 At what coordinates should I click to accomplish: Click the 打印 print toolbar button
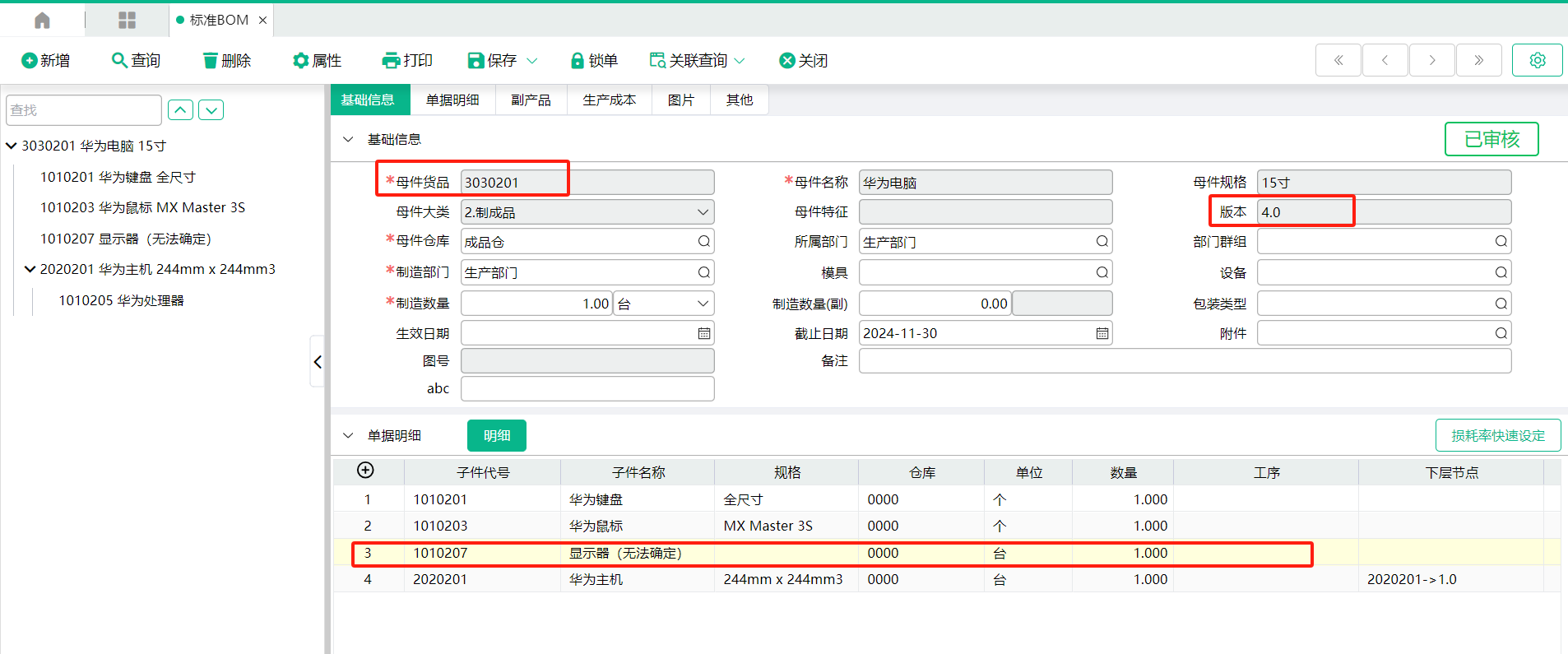click(x=407, y=60)
